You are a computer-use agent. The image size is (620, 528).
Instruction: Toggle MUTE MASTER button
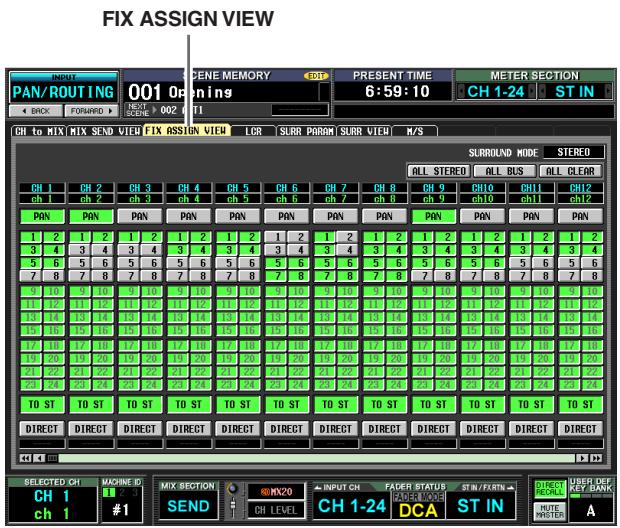(x=549, y=511)
